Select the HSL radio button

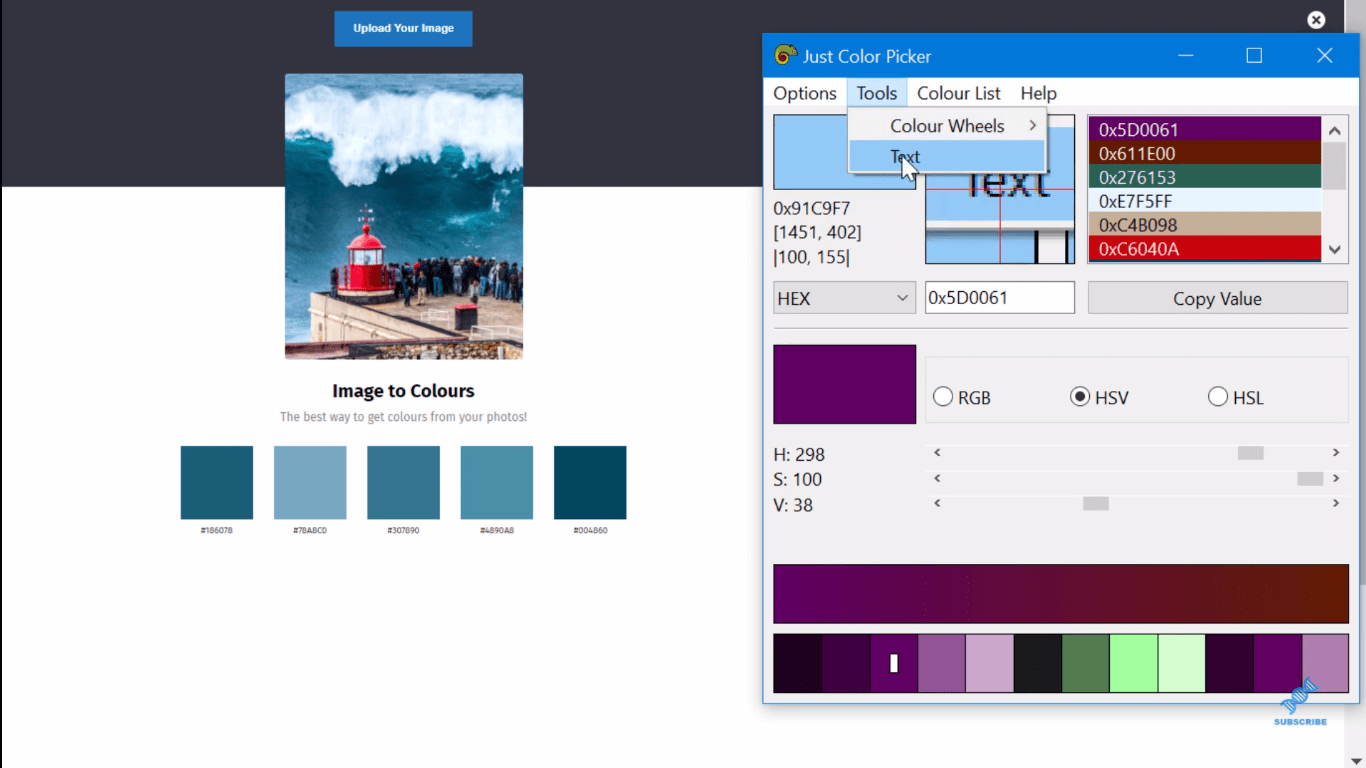[x=1235, y=397]
